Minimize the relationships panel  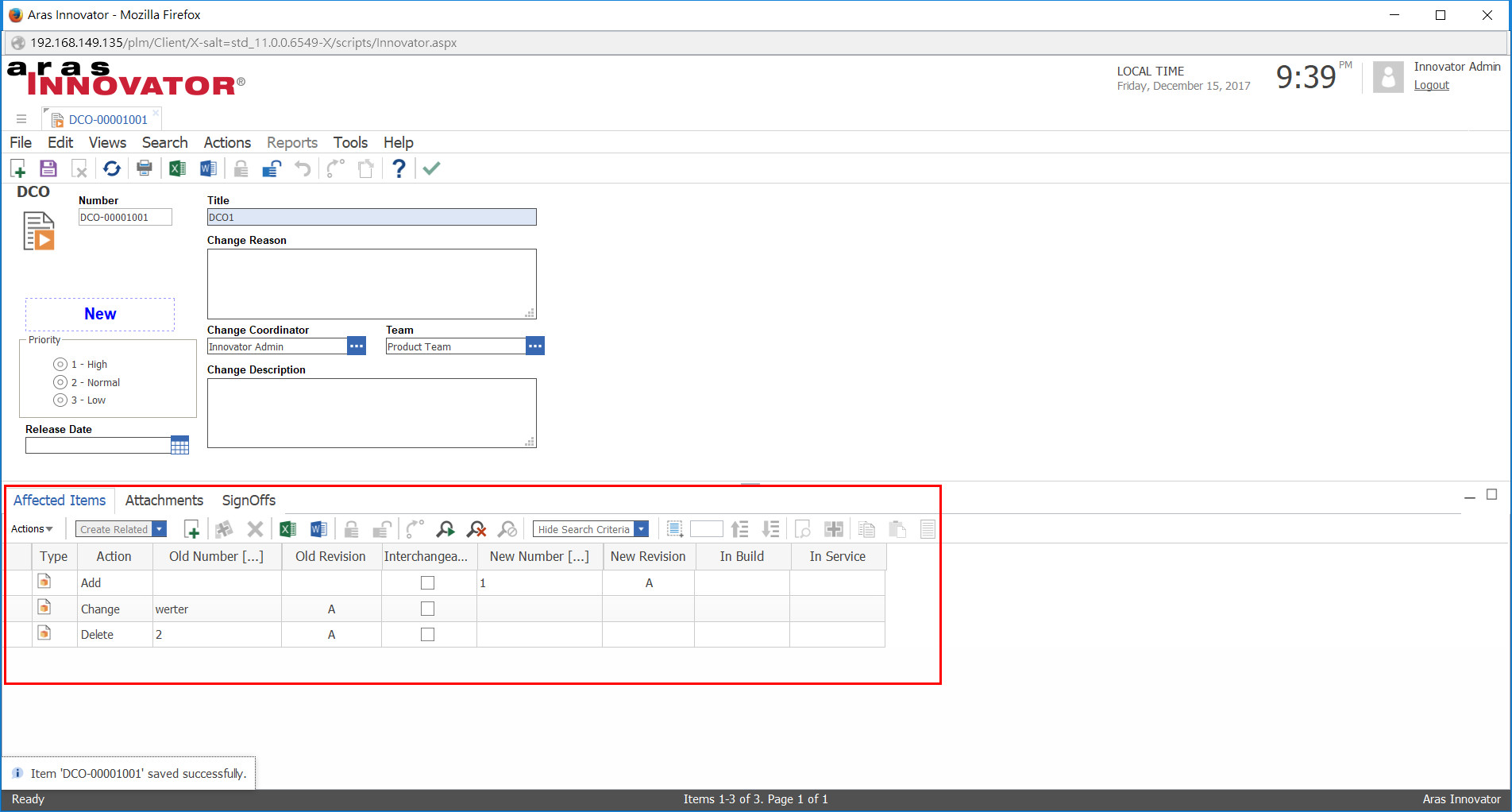[1470, 496]
